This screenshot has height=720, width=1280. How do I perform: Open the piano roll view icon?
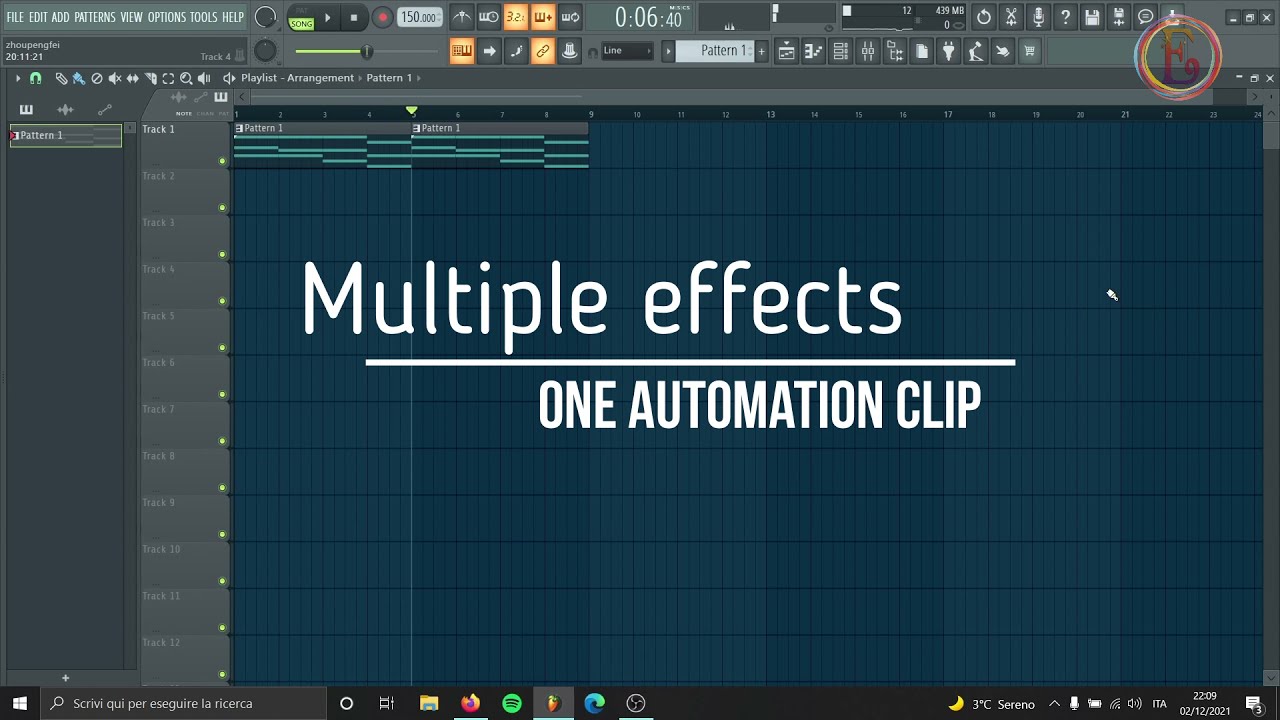click(x=814, y=51)
